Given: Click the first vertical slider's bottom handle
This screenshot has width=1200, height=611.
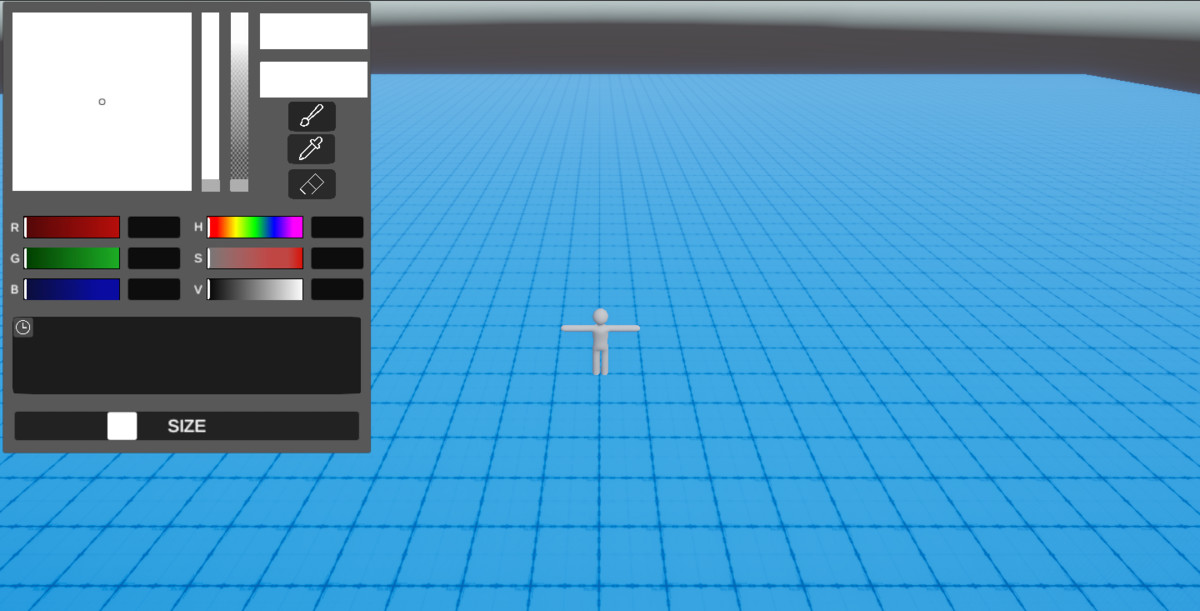Looking at the screenshot, I should pos(210,185).
